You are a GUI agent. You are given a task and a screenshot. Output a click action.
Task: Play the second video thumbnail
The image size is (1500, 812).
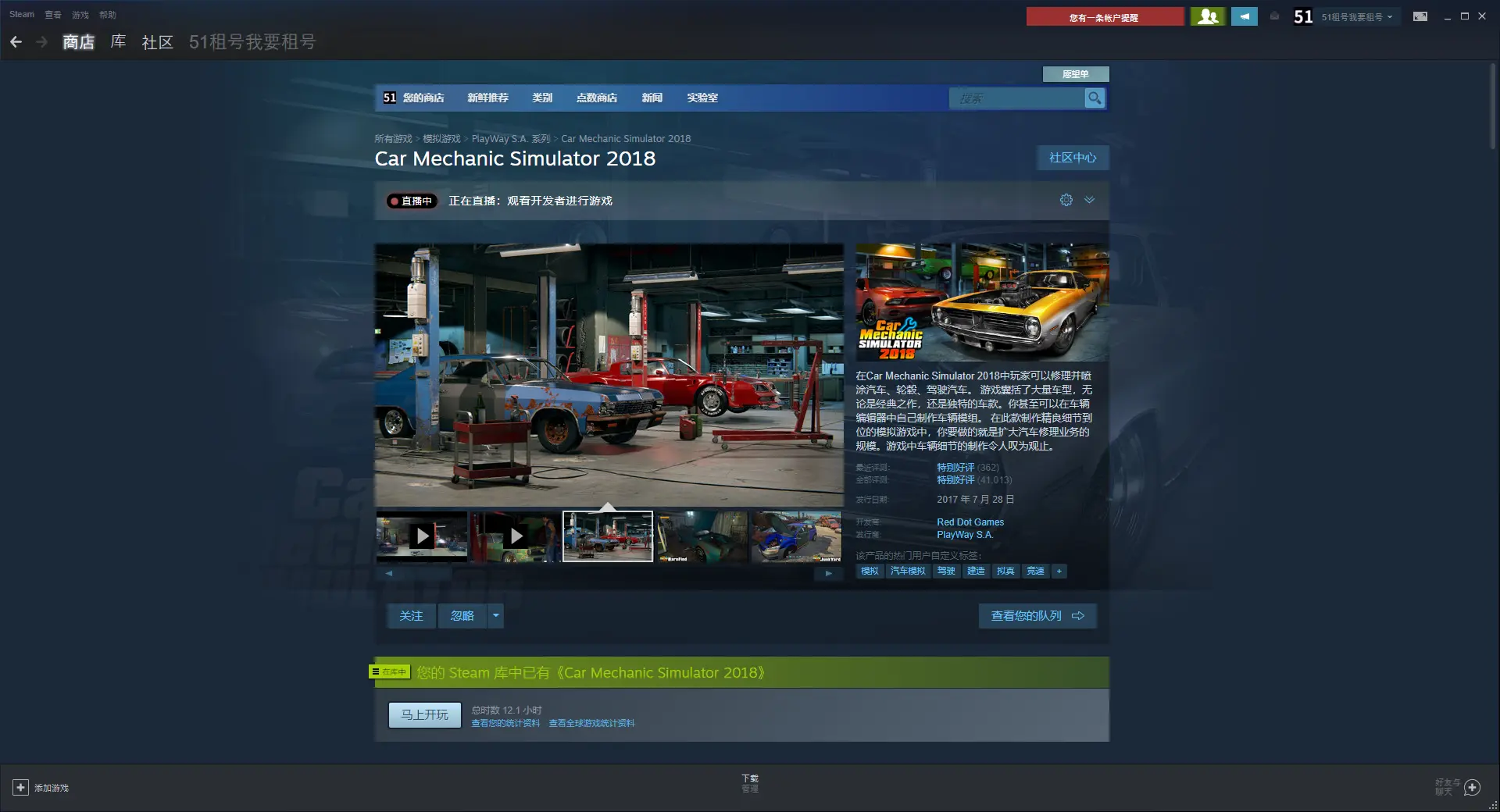pyautogui.click(x=515, y=536)
